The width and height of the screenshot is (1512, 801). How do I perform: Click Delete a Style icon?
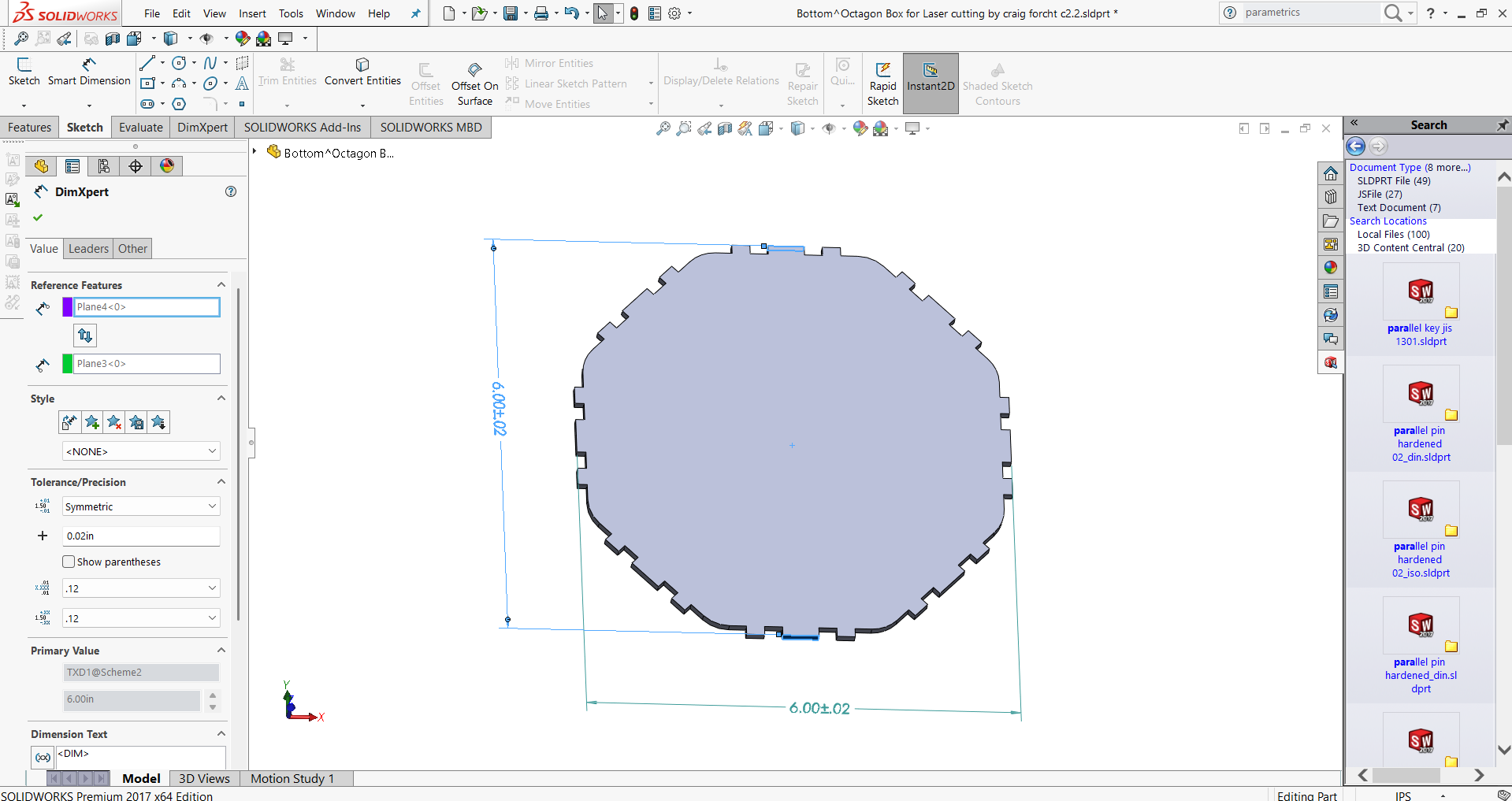point(114,423)
